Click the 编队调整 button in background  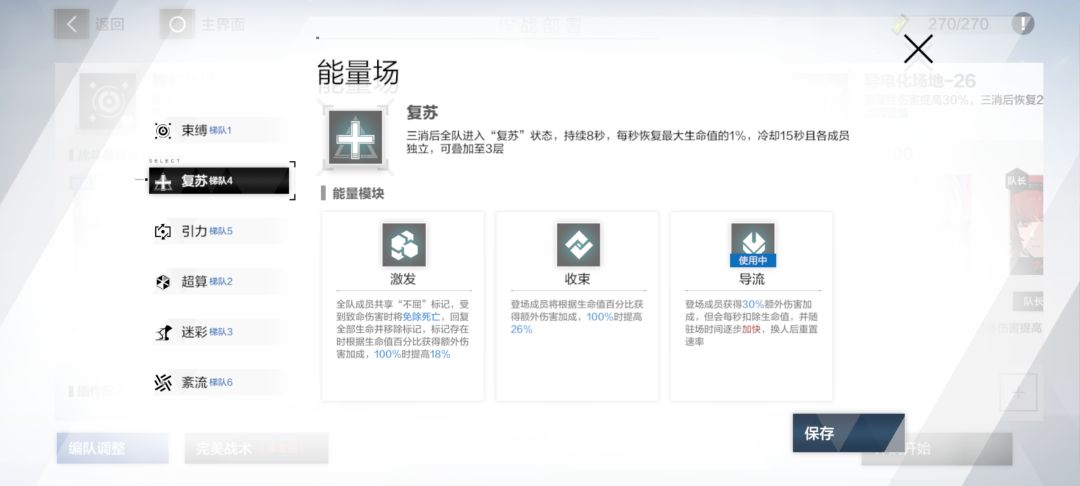(112, 448)
